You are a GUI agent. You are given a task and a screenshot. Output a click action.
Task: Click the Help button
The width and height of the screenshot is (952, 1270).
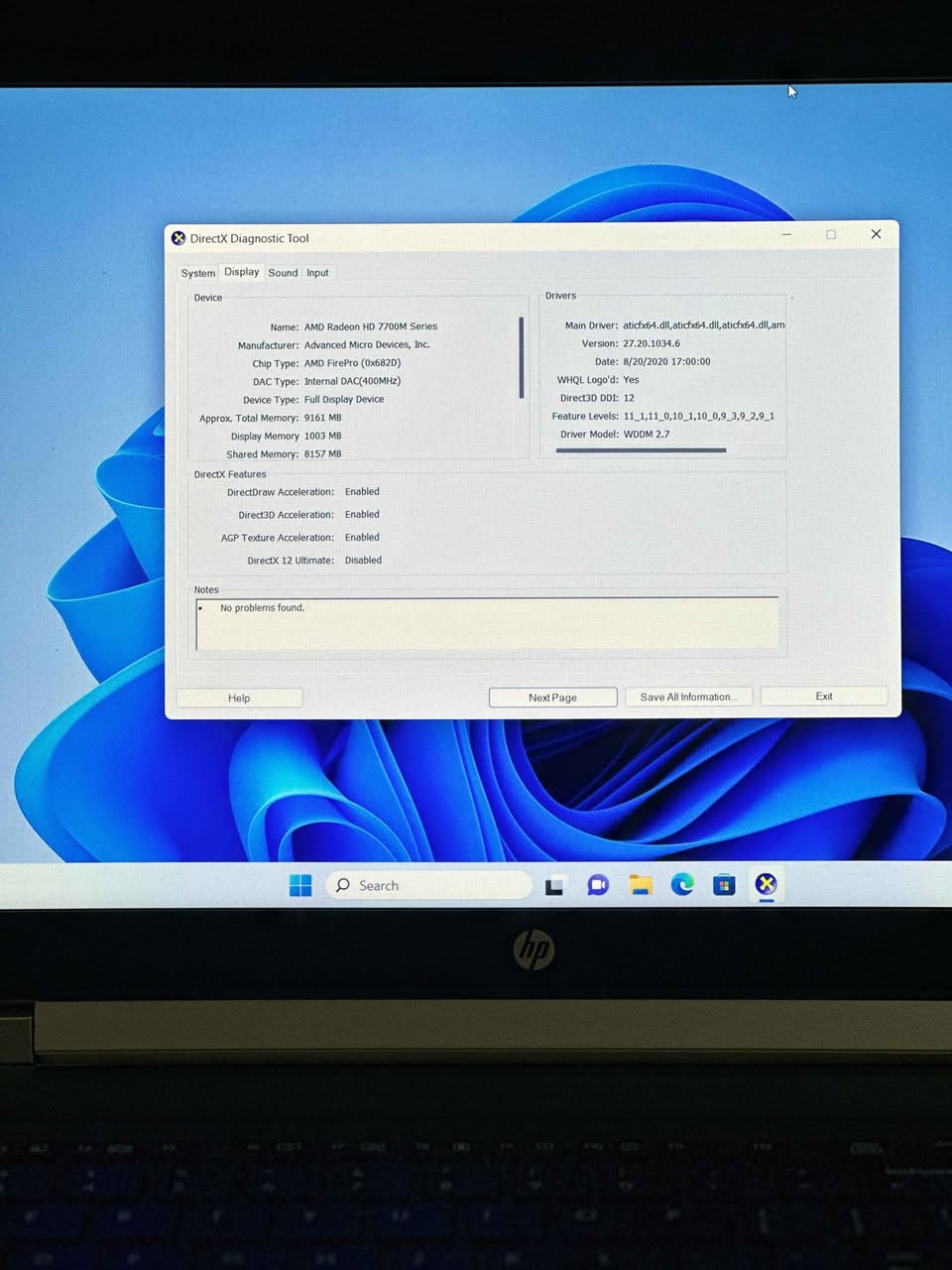pyautogui.click(x=239, y=698)
